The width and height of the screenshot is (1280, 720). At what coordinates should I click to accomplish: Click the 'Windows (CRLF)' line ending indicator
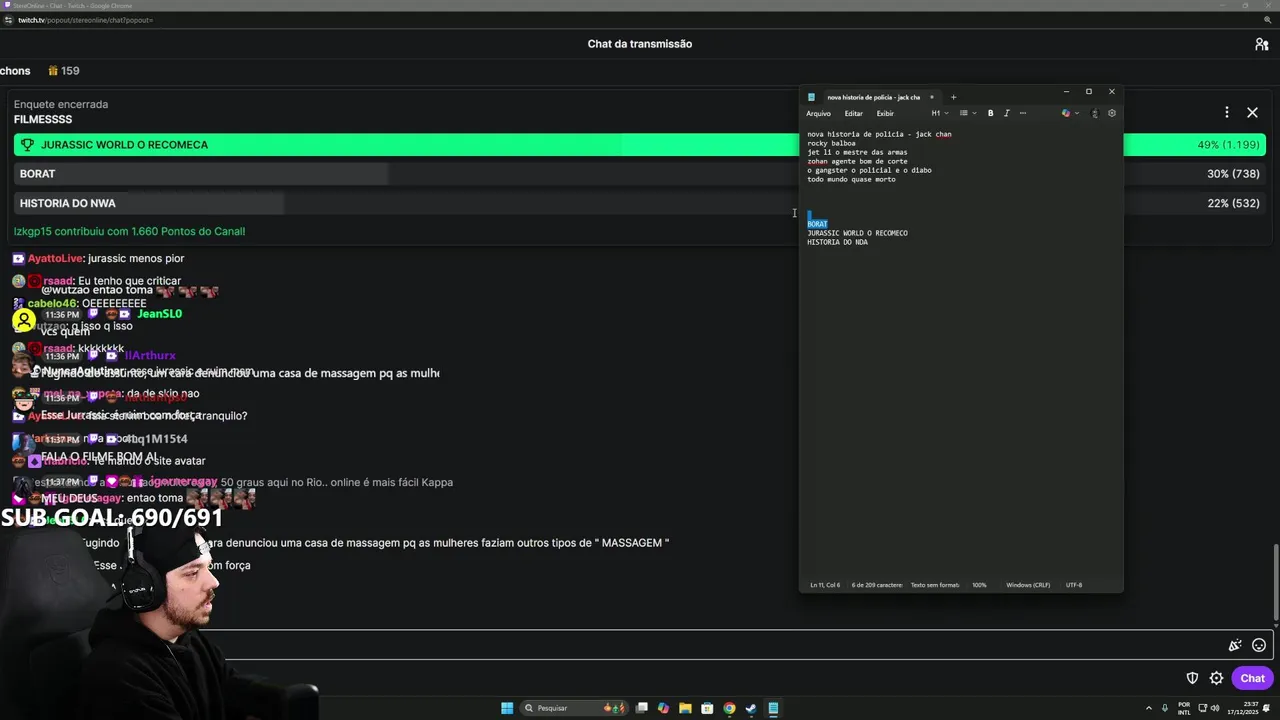[x=1028, y=585]
